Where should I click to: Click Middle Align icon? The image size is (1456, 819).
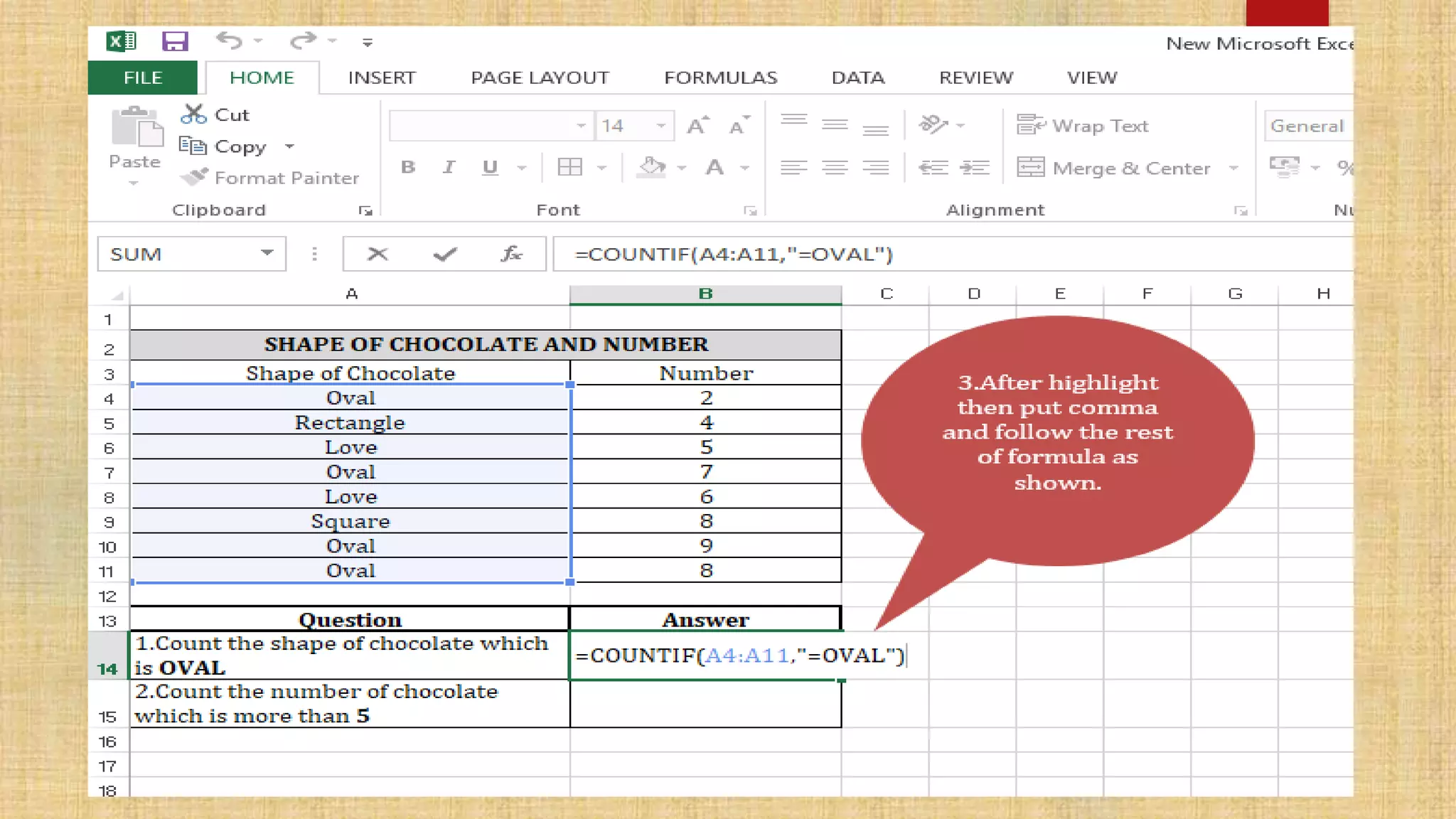835,124
